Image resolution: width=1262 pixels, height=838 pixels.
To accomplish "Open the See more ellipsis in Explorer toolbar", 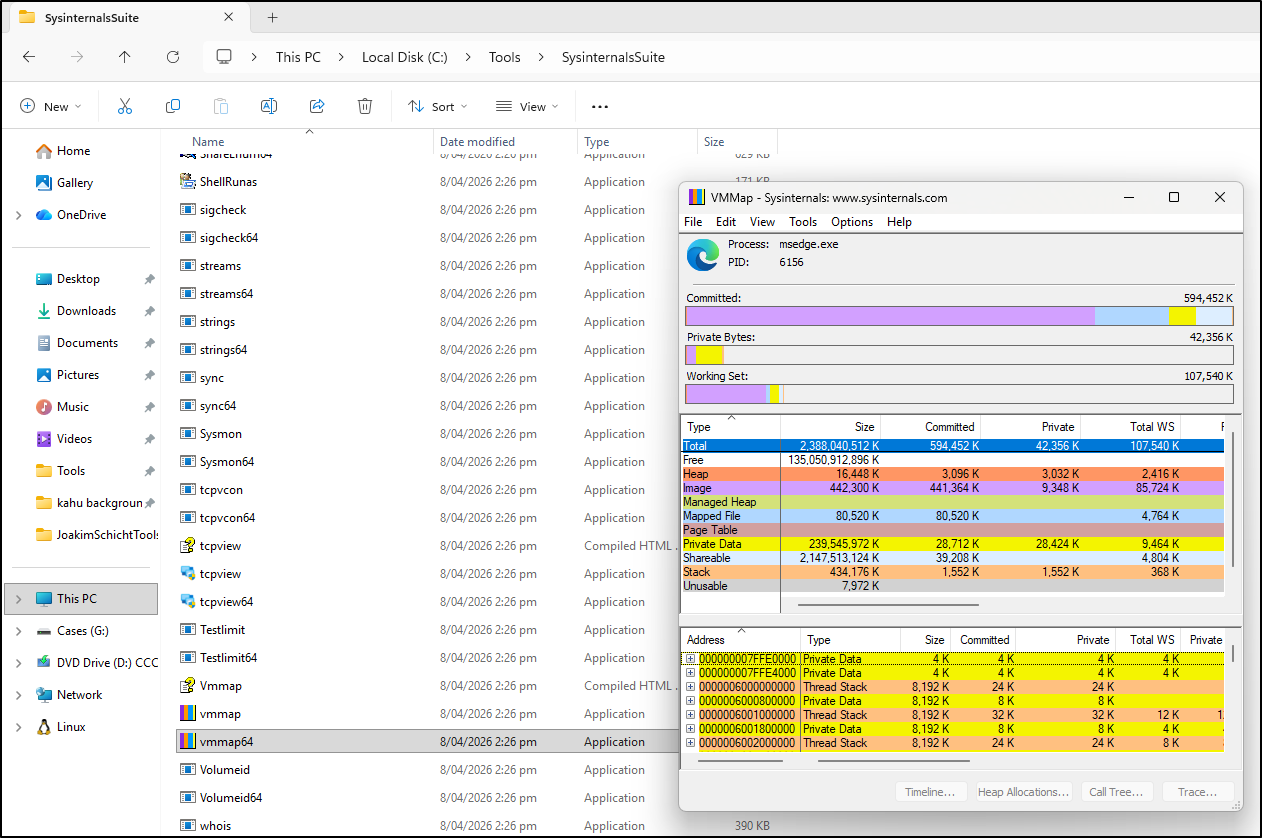I will click(x=600, y=106).
